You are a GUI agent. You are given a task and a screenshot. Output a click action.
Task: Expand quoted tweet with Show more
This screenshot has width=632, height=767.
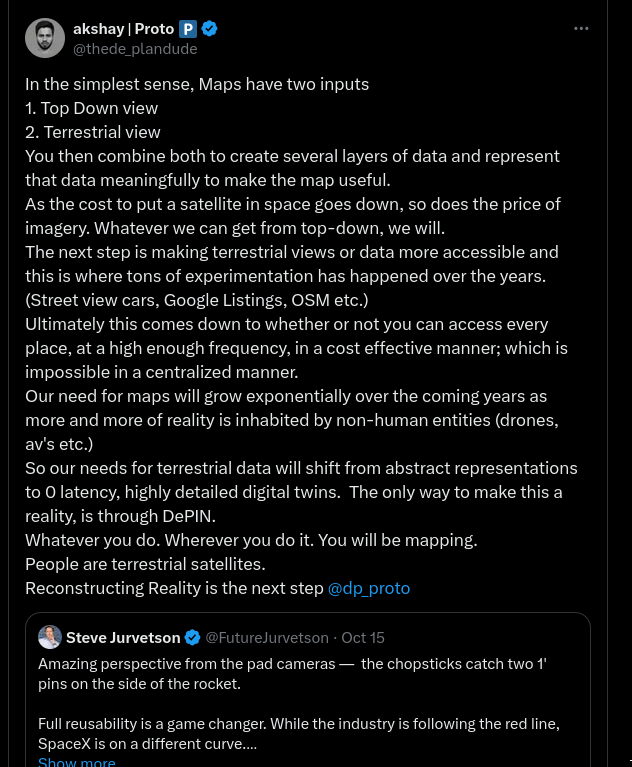(x=77, y=762)
